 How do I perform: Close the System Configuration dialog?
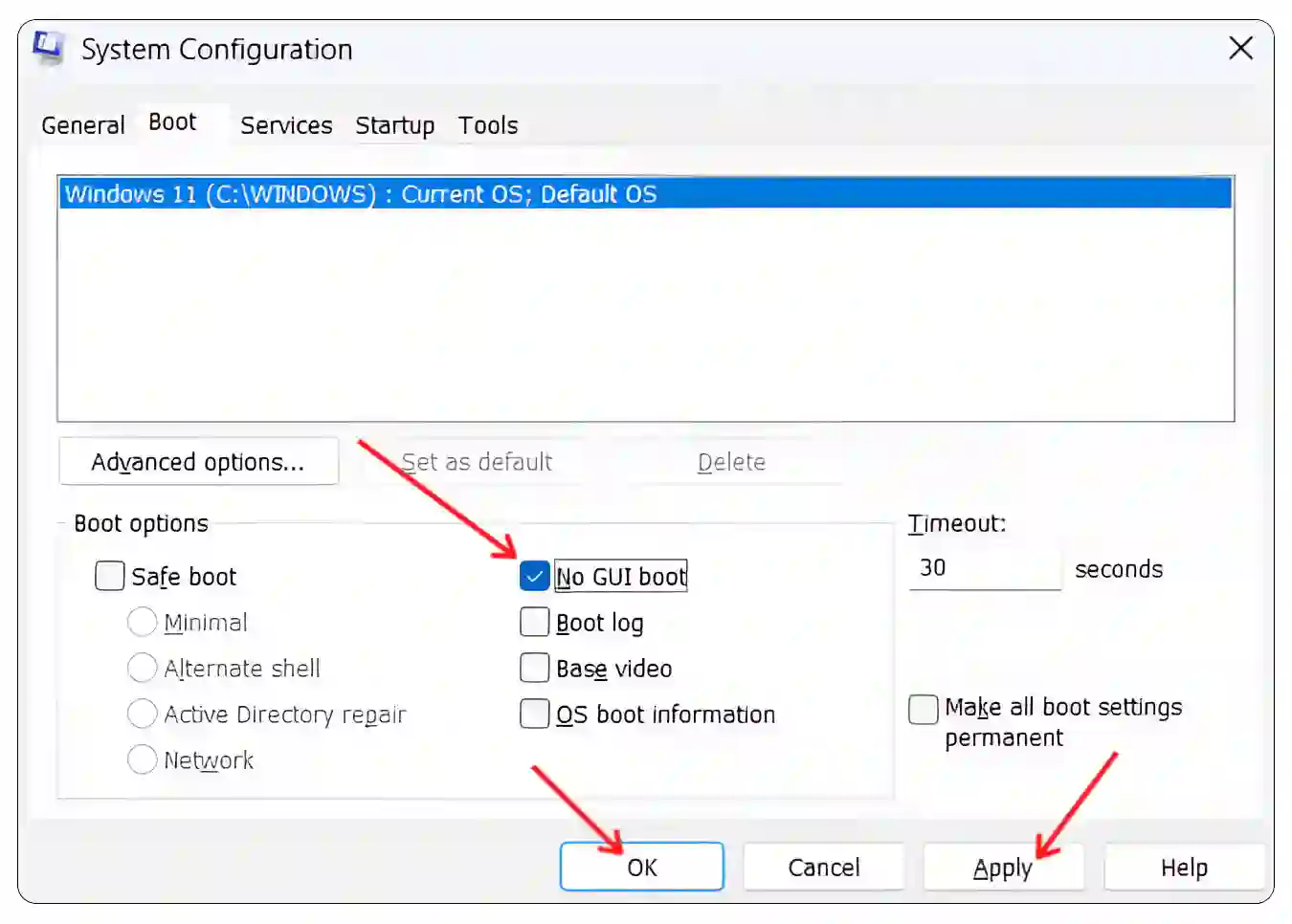point(1240,48)
